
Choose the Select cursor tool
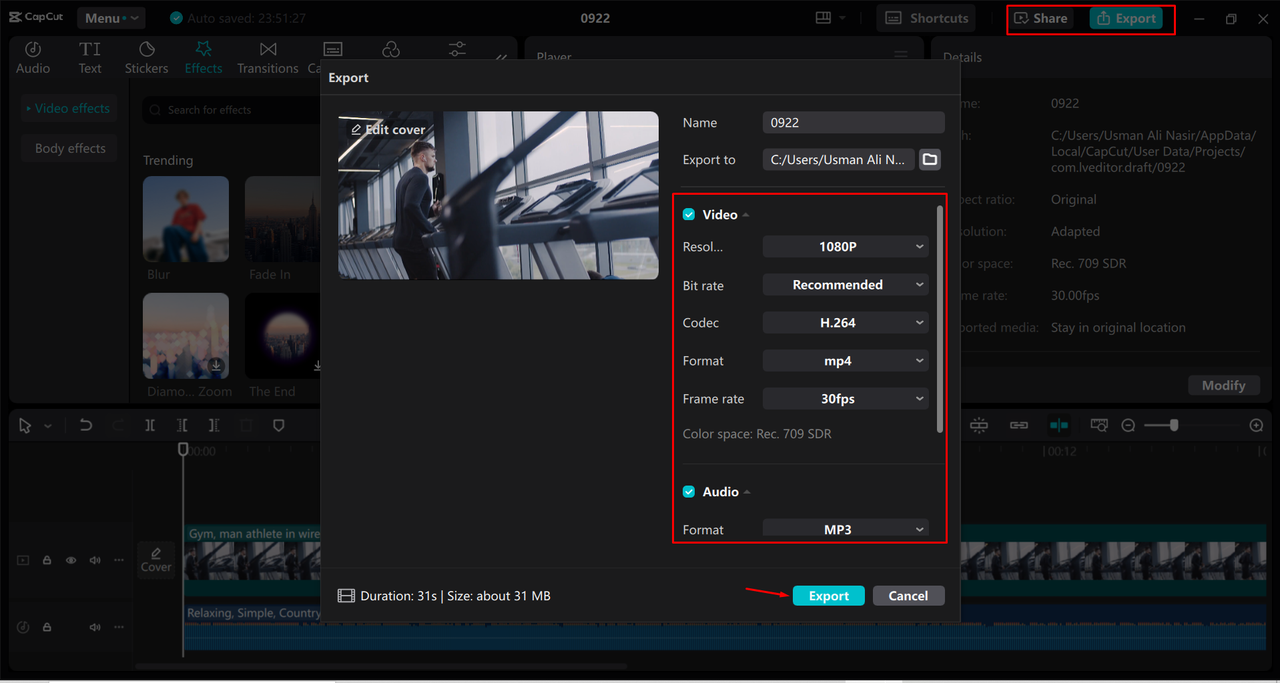[x=26, y=425]
